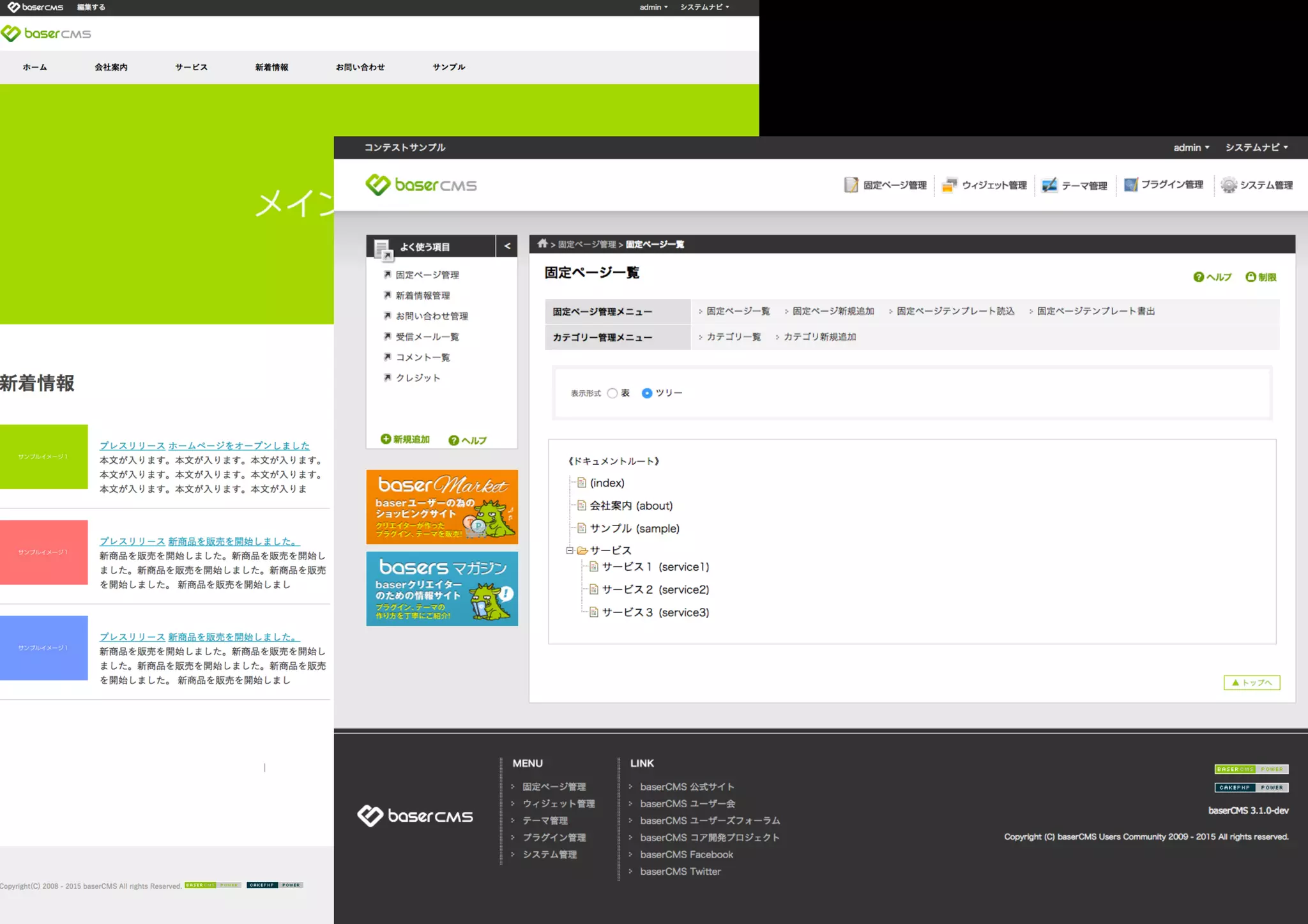The width and height of the screenshot is (1308, 924).
Task: Click the トップへ back-to-top button
Action: (1251, 683)
